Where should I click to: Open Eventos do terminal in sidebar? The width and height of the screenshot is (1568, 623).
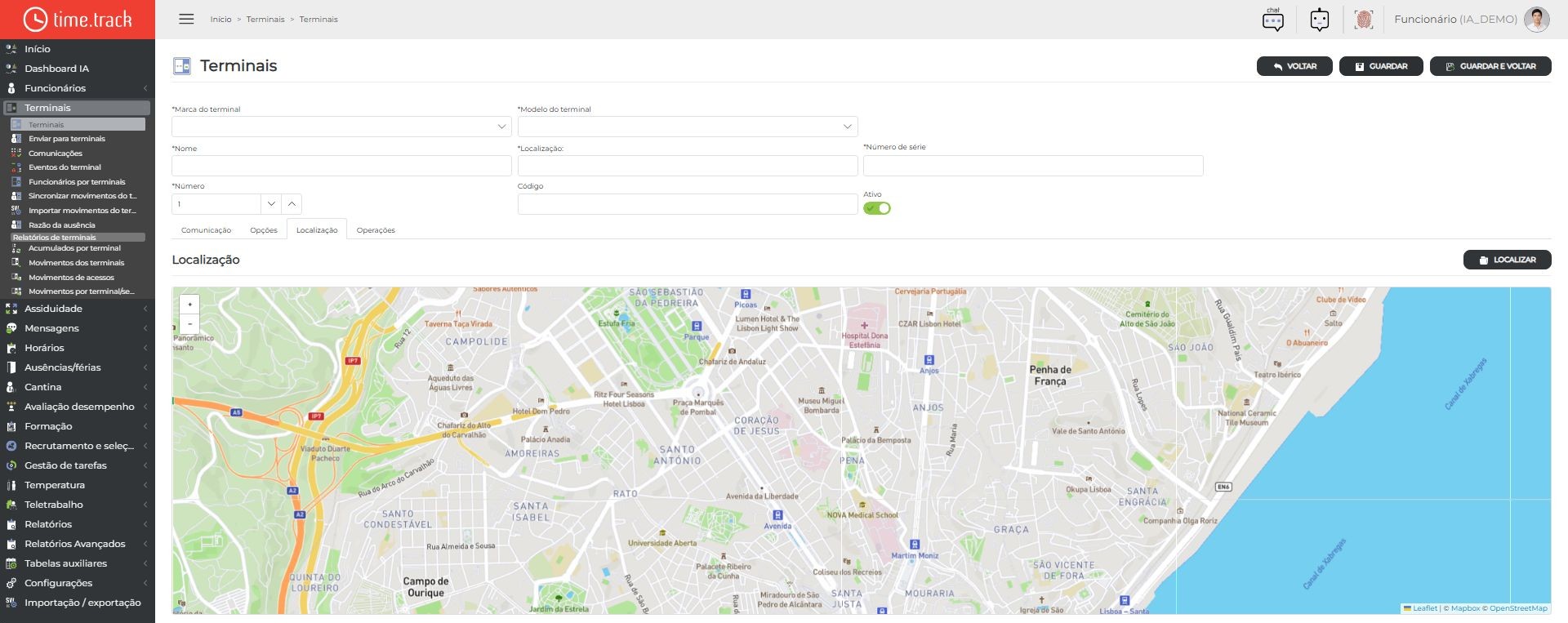pyautogui.click(x=65, y=167)
